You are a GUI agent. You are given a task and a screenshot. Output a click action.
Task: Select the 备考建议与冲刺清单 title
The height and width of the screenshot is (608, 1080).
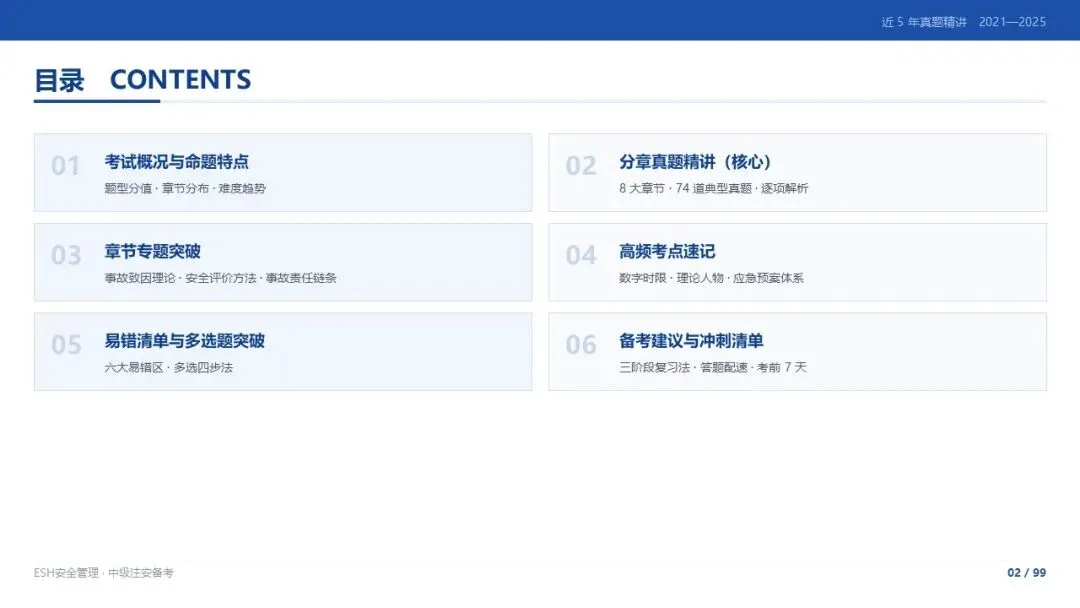pyautogui.click(x=691, y=341)
